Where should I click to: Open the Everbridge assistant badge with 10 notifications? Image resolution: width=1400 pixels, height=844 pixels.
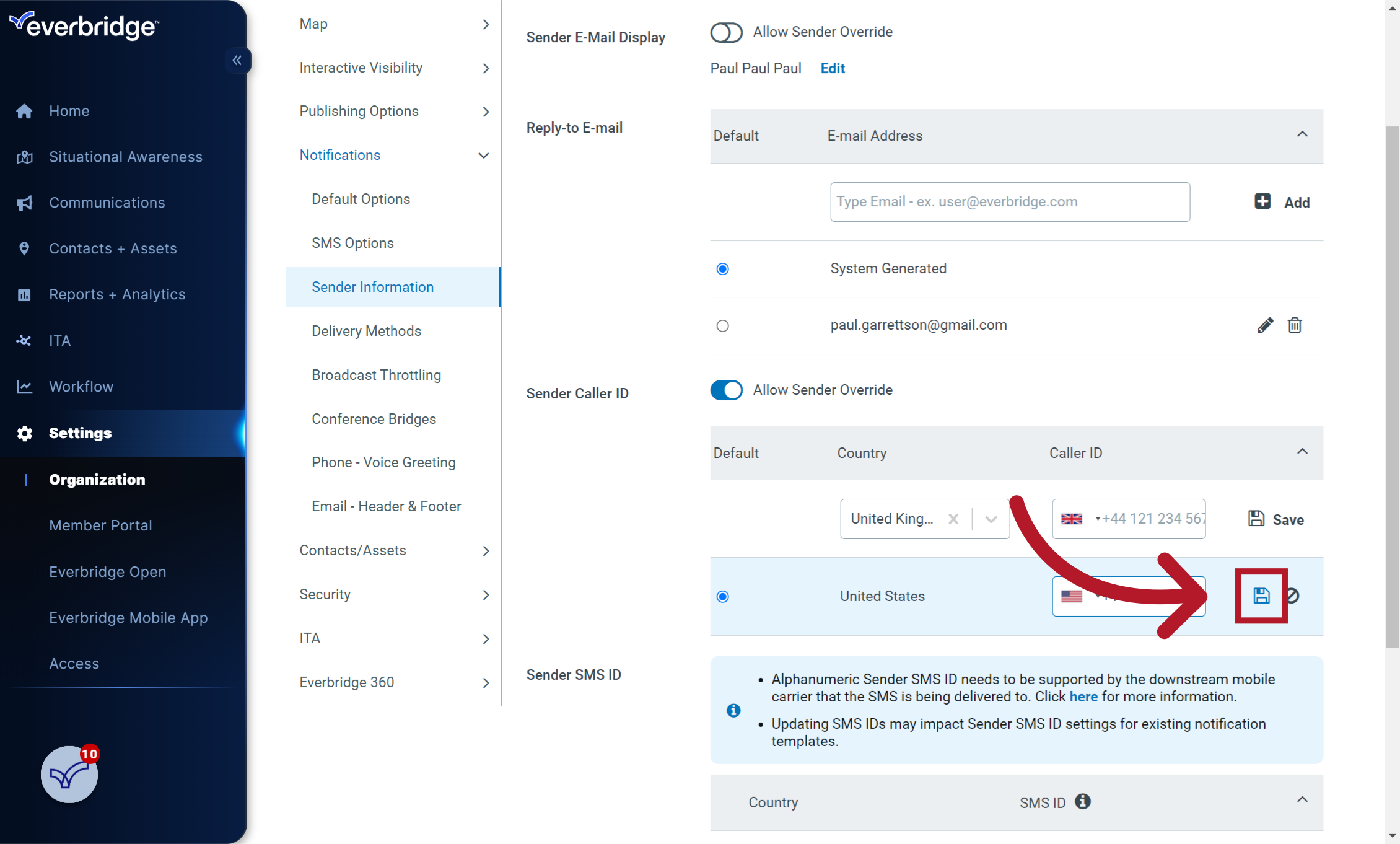70,773
